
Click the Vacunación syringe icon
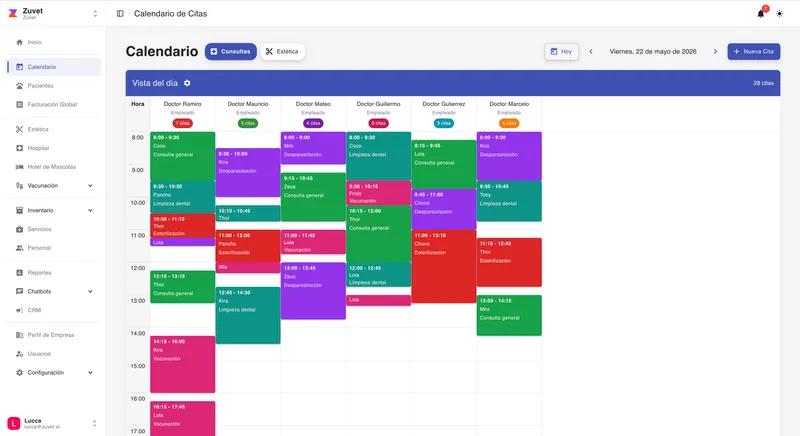pos(19,186)
